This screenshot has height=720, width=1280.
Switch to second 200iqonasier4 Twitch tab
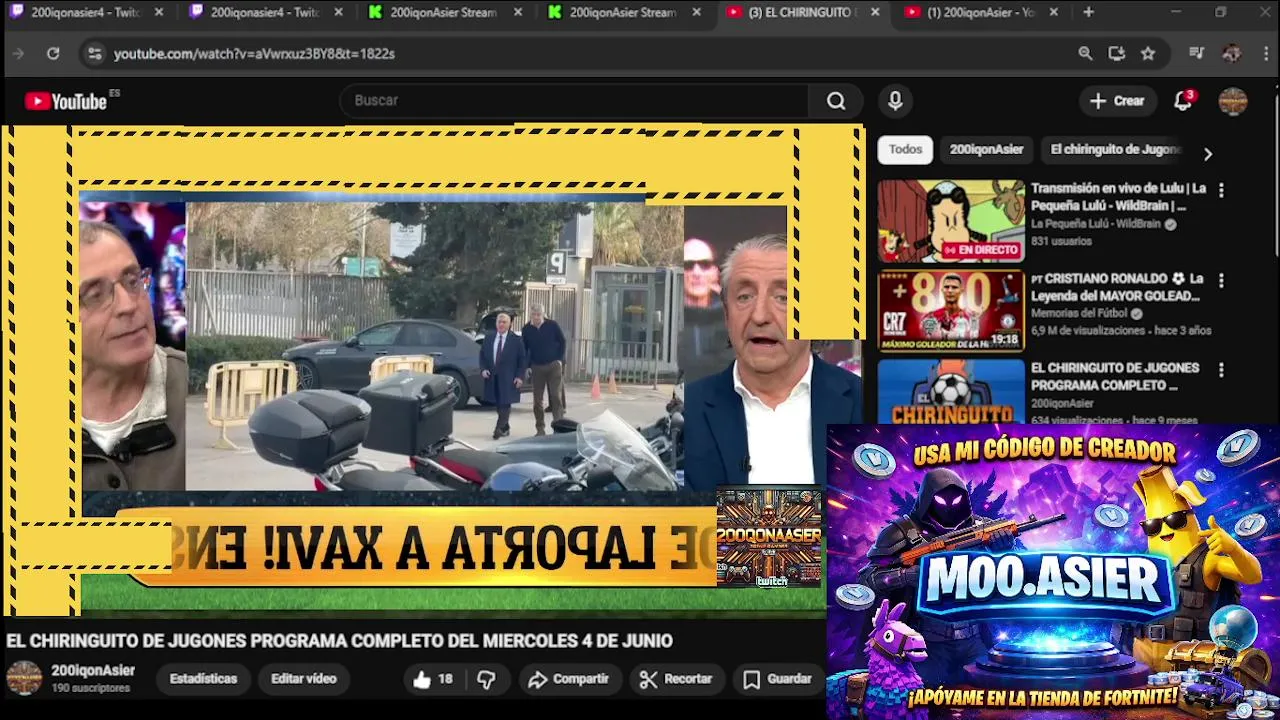point(267,12)
